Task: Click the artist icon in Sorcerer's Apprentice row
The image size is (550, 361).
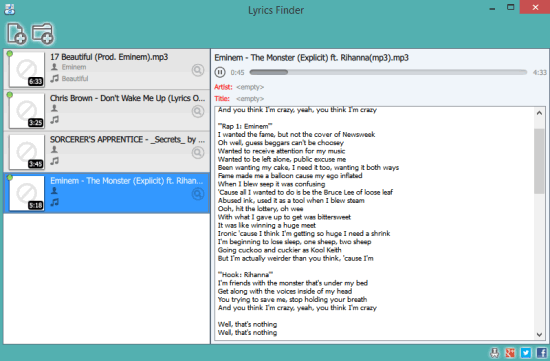Action: [x=54, y=149]
